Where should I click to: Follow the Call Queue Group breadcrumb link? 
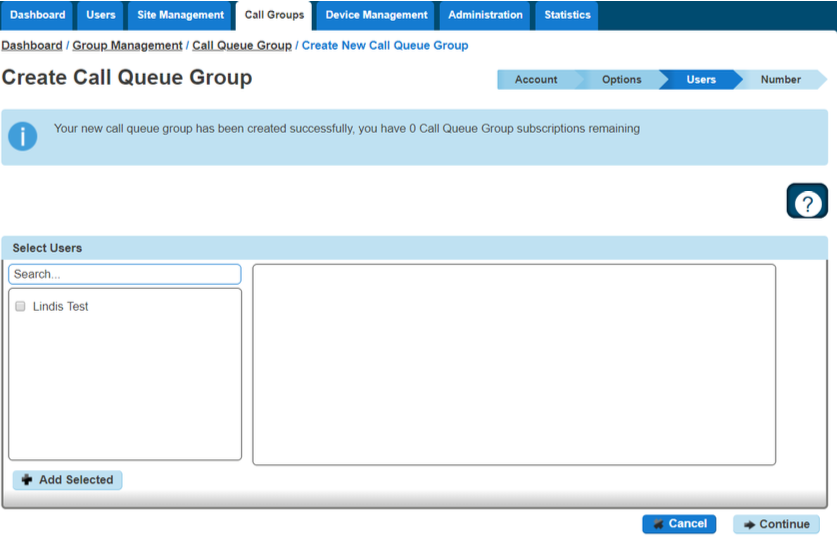242,45
